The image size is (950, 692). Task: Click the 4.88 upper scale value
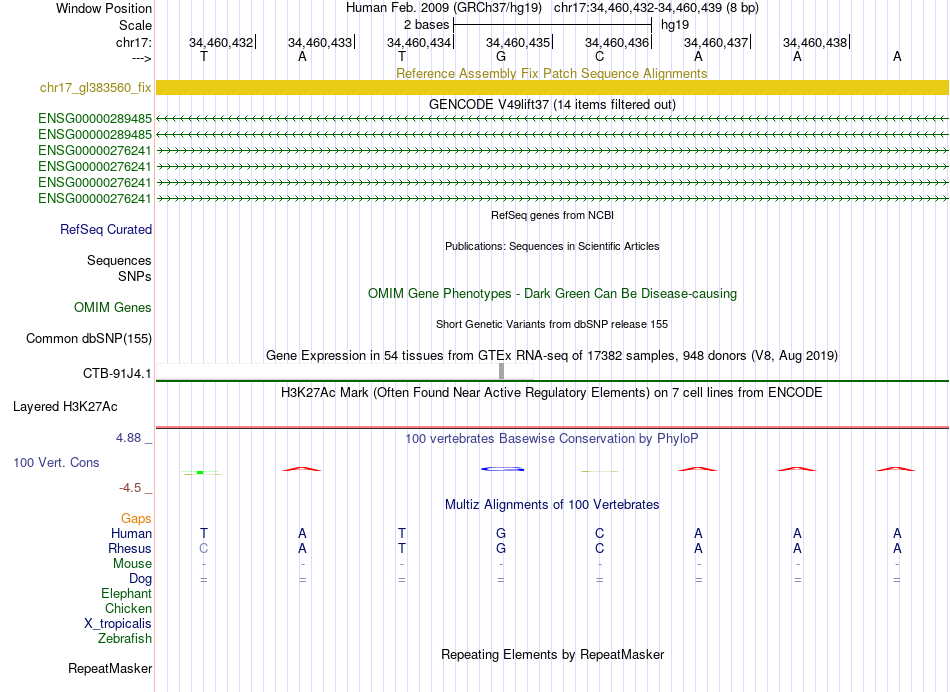[x=128, y=438]
